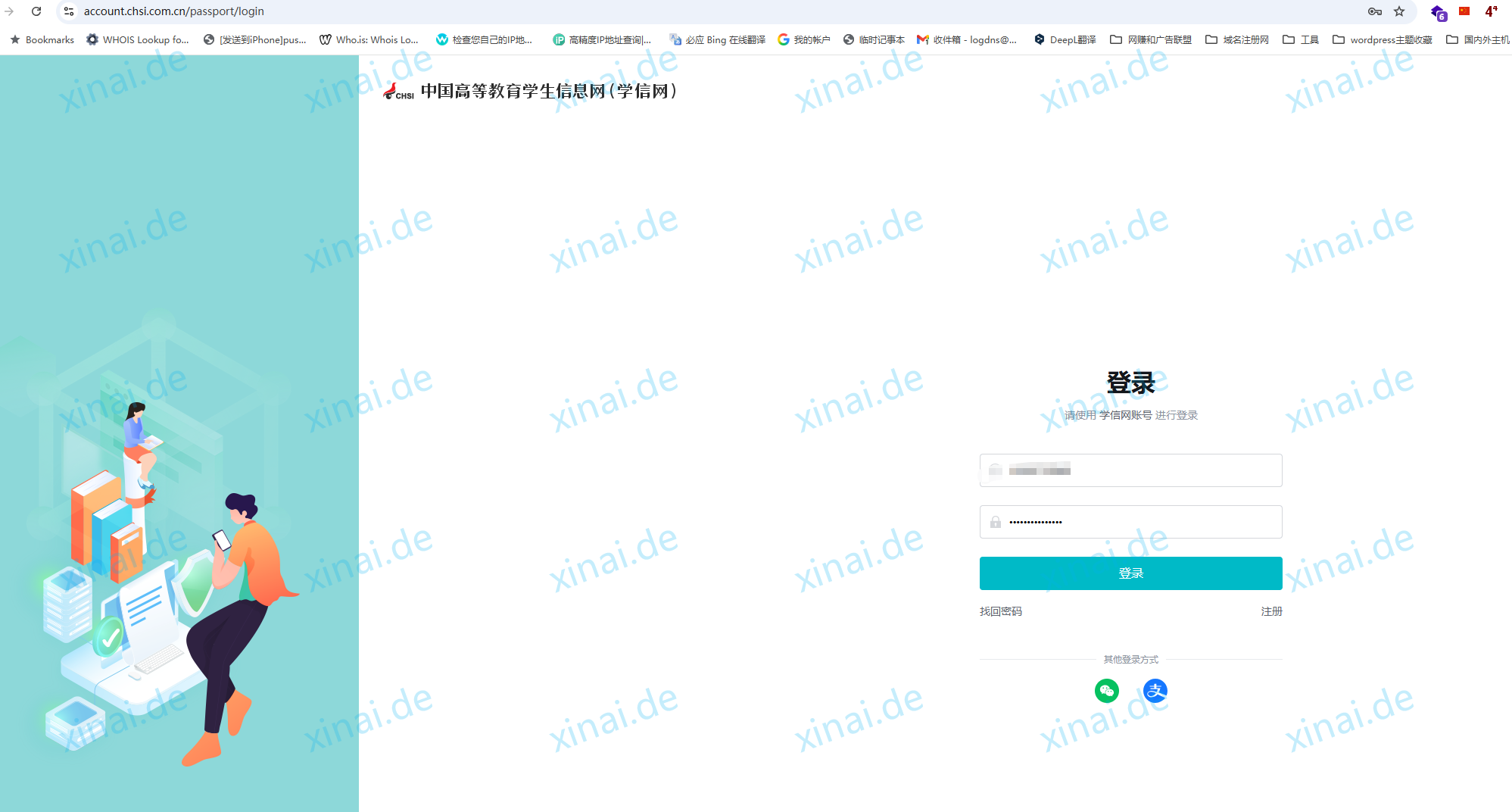Open the DeepL翻译 bookmark
Viewport: 1512px width, 812px height.
[x=1065, y=39]
